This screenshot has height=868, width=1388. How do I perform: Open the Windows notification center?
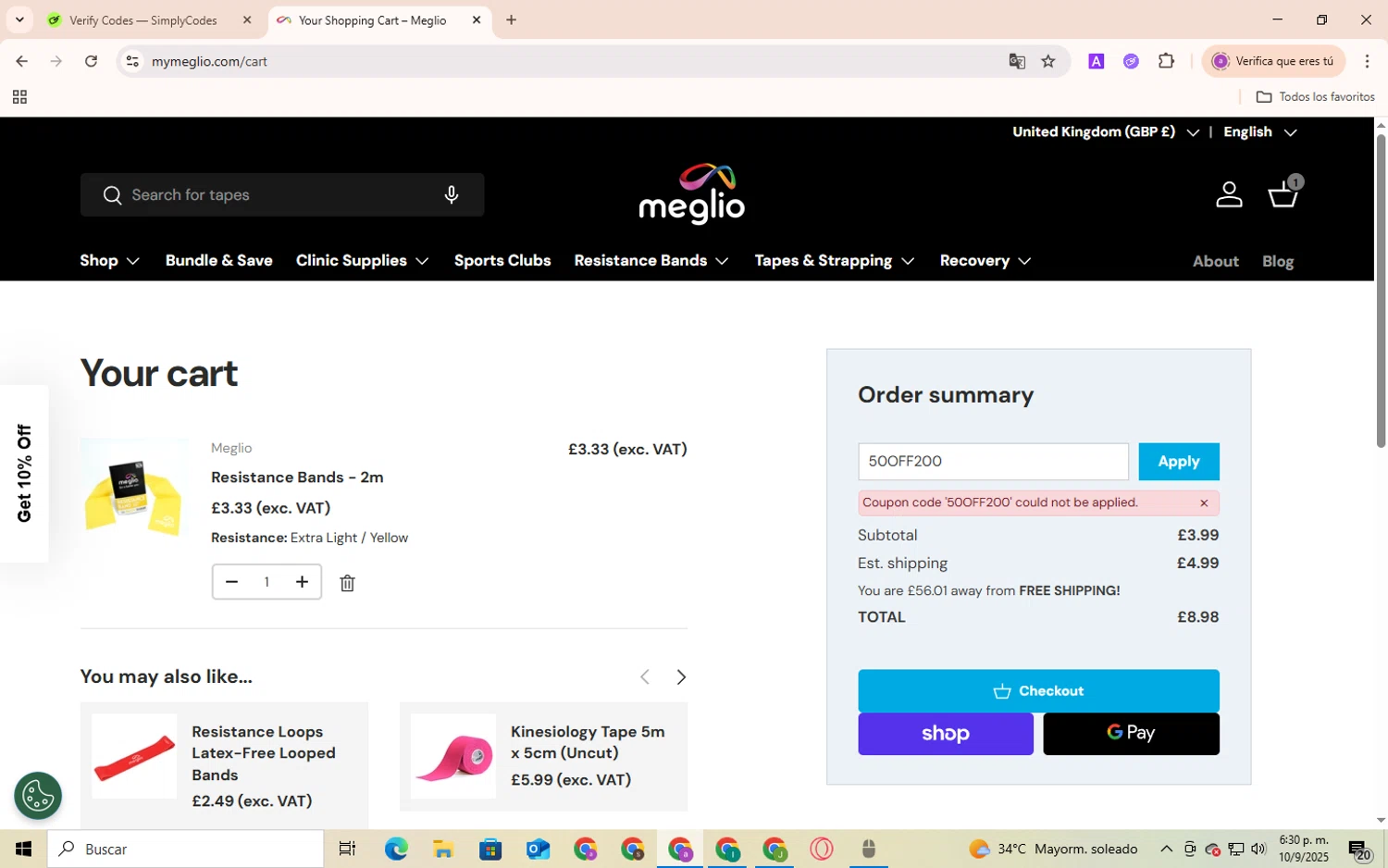pyautogui.click(x=1359, y=849)
